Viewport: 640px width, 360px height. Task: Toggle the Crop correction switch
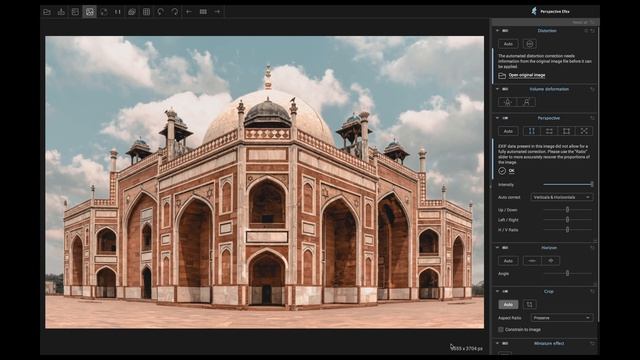point(505,291)
